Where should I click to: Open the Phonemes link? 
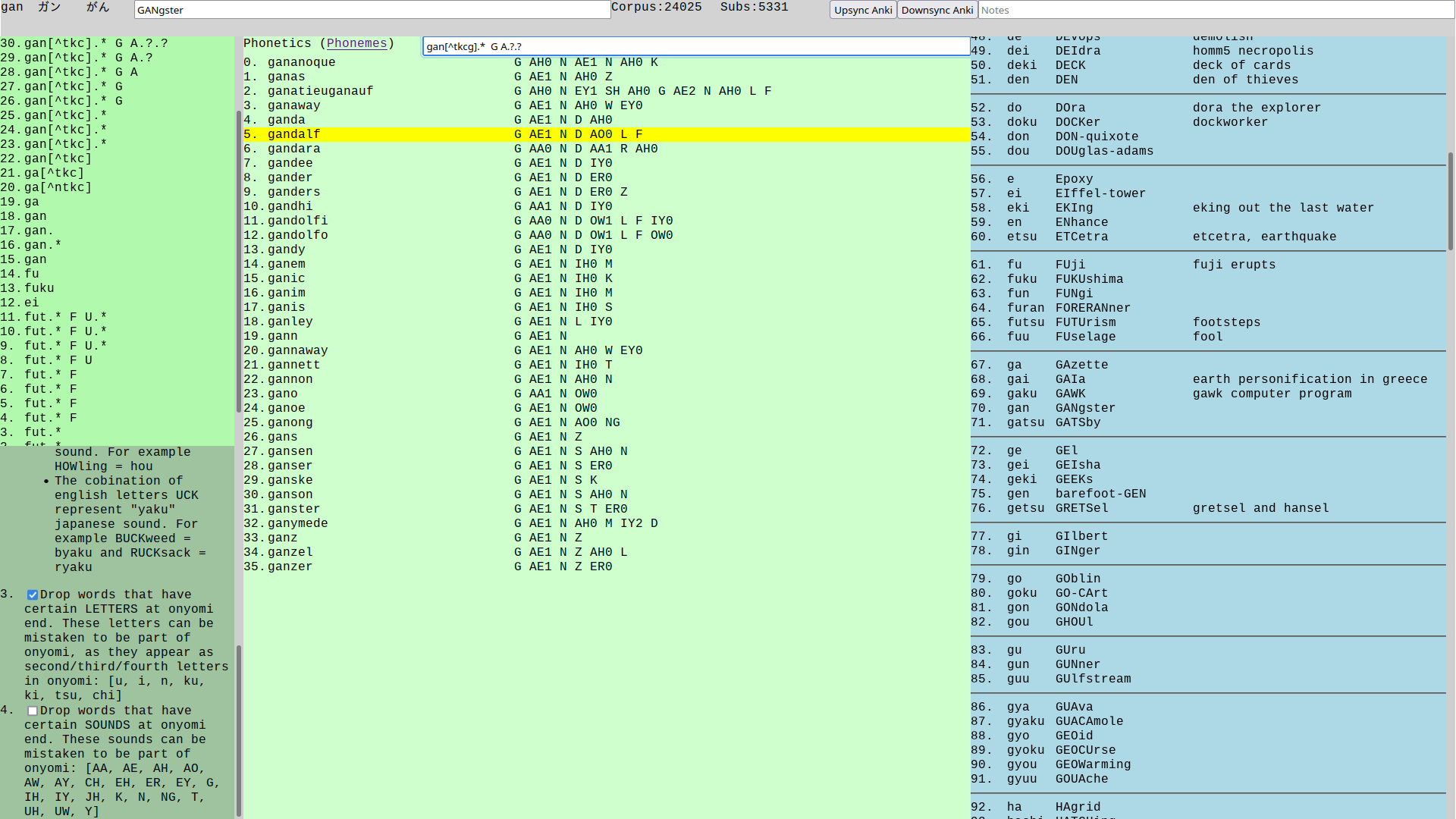(356, 43)
